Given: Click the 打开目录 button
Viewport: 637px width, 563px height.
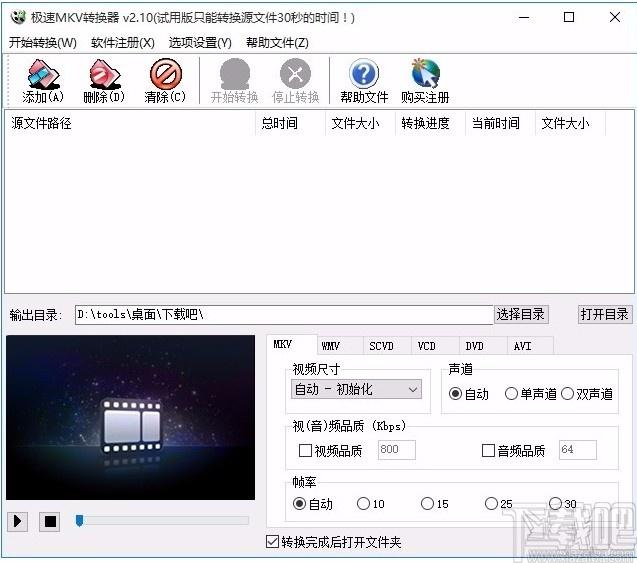Looking at the screenshot, I should (x=605, y=314).
